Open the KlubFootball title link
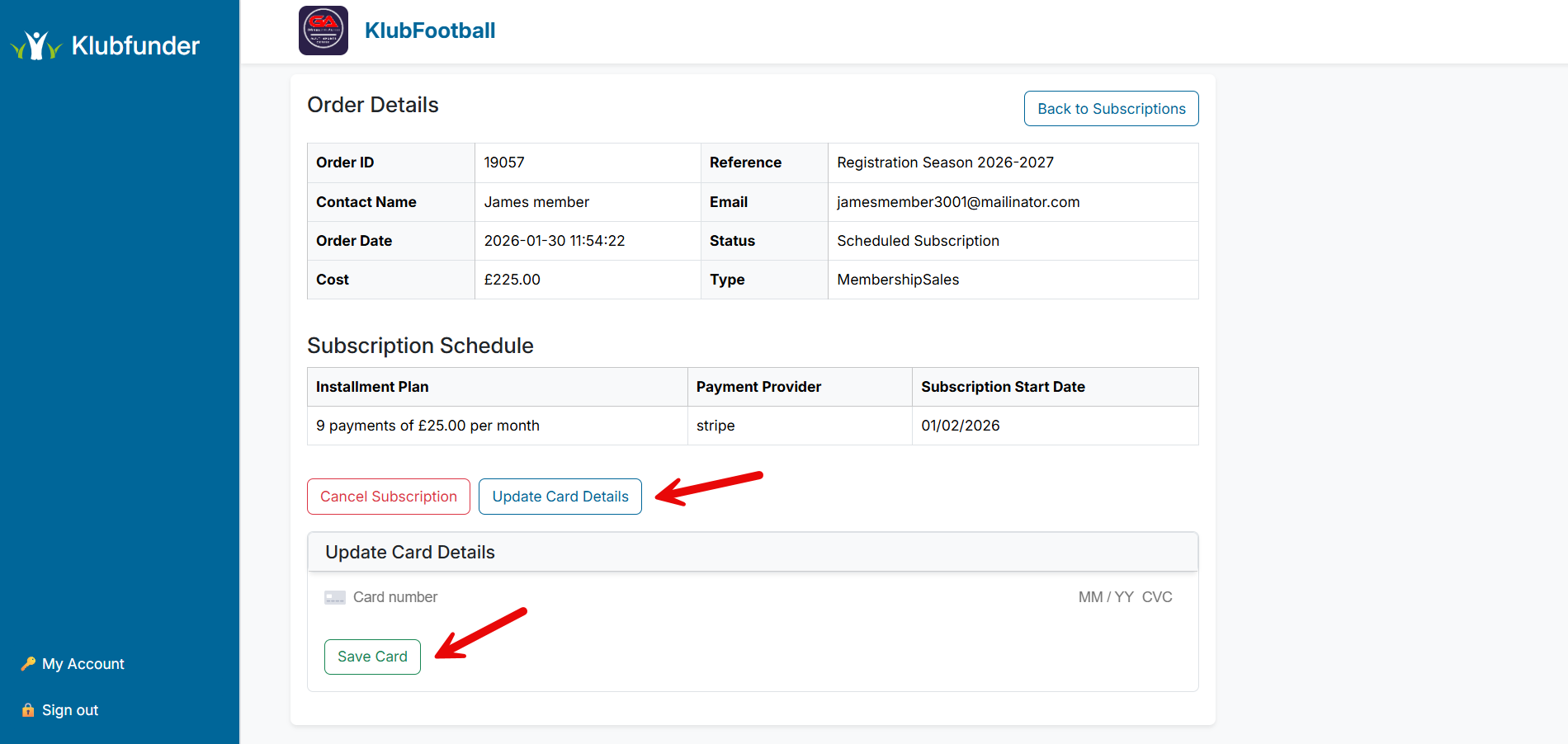 (430, 31)
